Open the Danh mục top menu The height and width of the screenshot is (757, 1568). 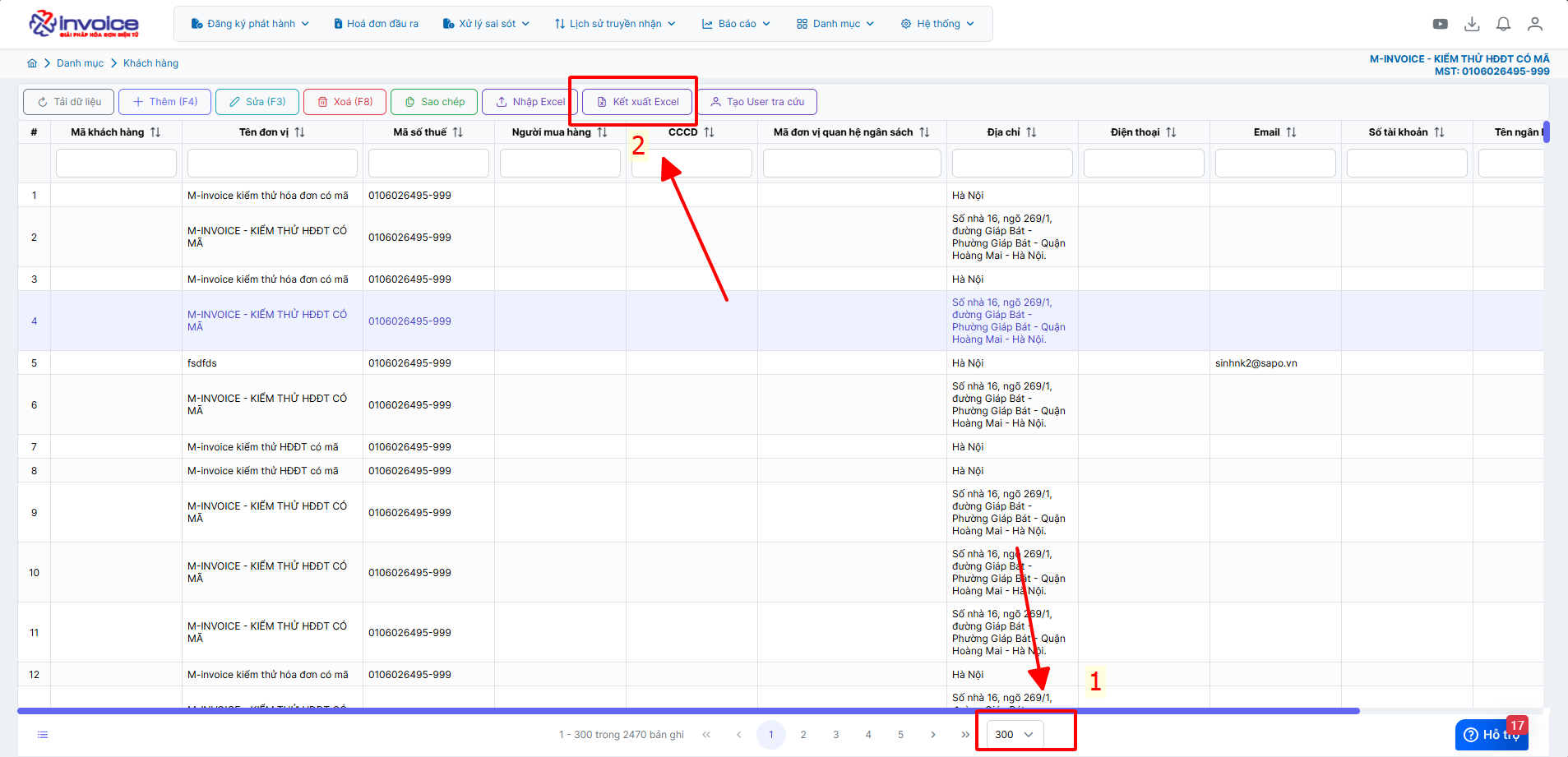click(835, 24)
